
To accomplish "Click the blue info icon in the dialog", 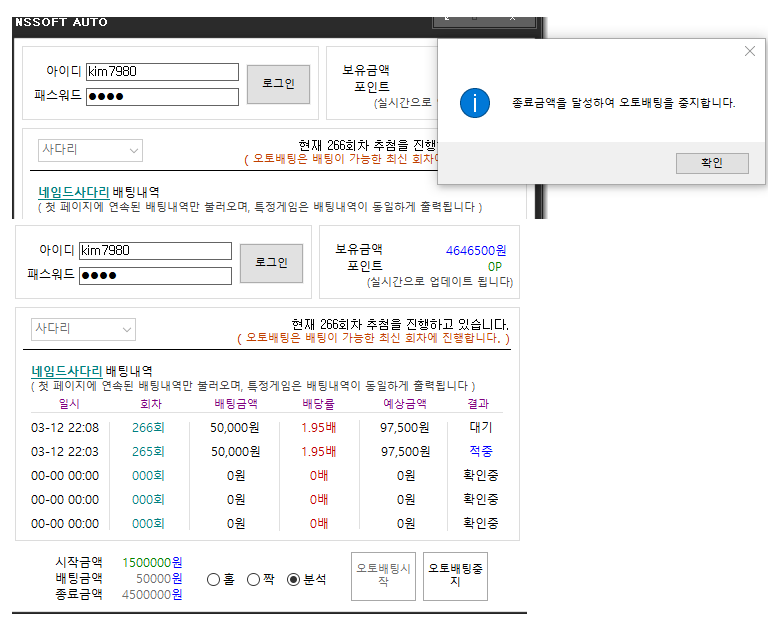I will tap(474, 102).
